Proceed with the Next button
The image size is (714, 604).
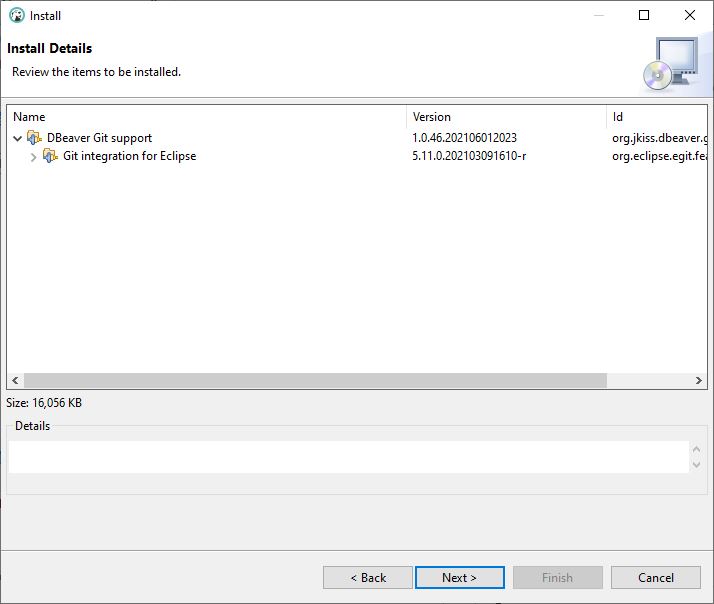460,578
